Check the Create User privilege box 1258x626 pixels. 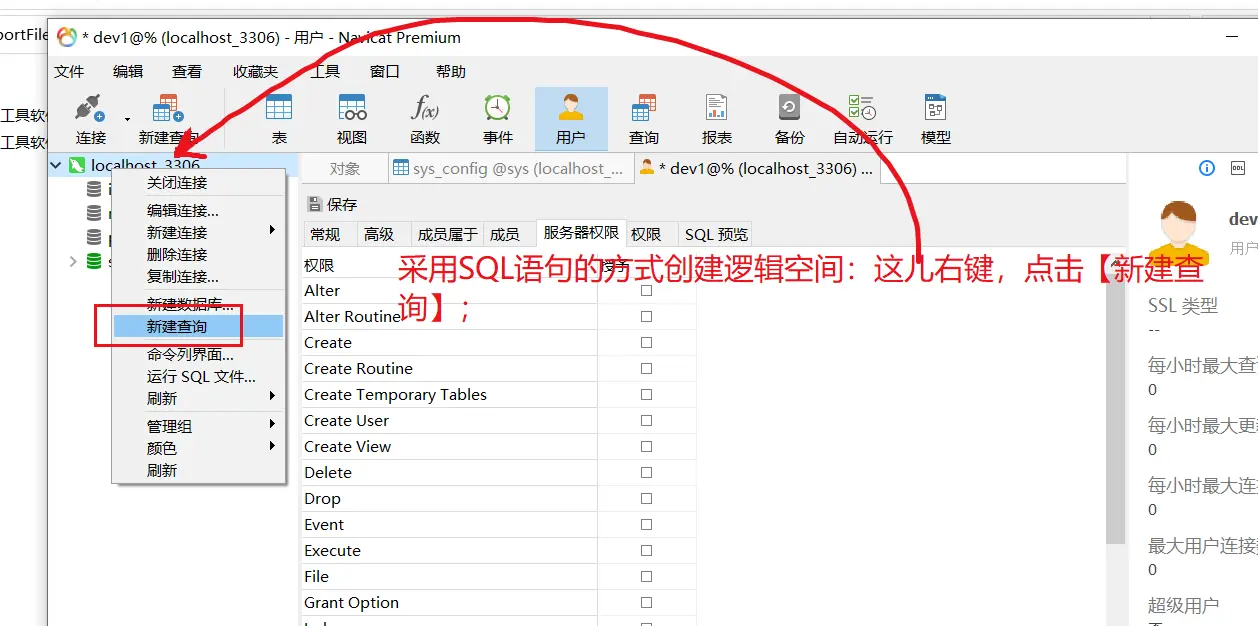click(646, 420)
